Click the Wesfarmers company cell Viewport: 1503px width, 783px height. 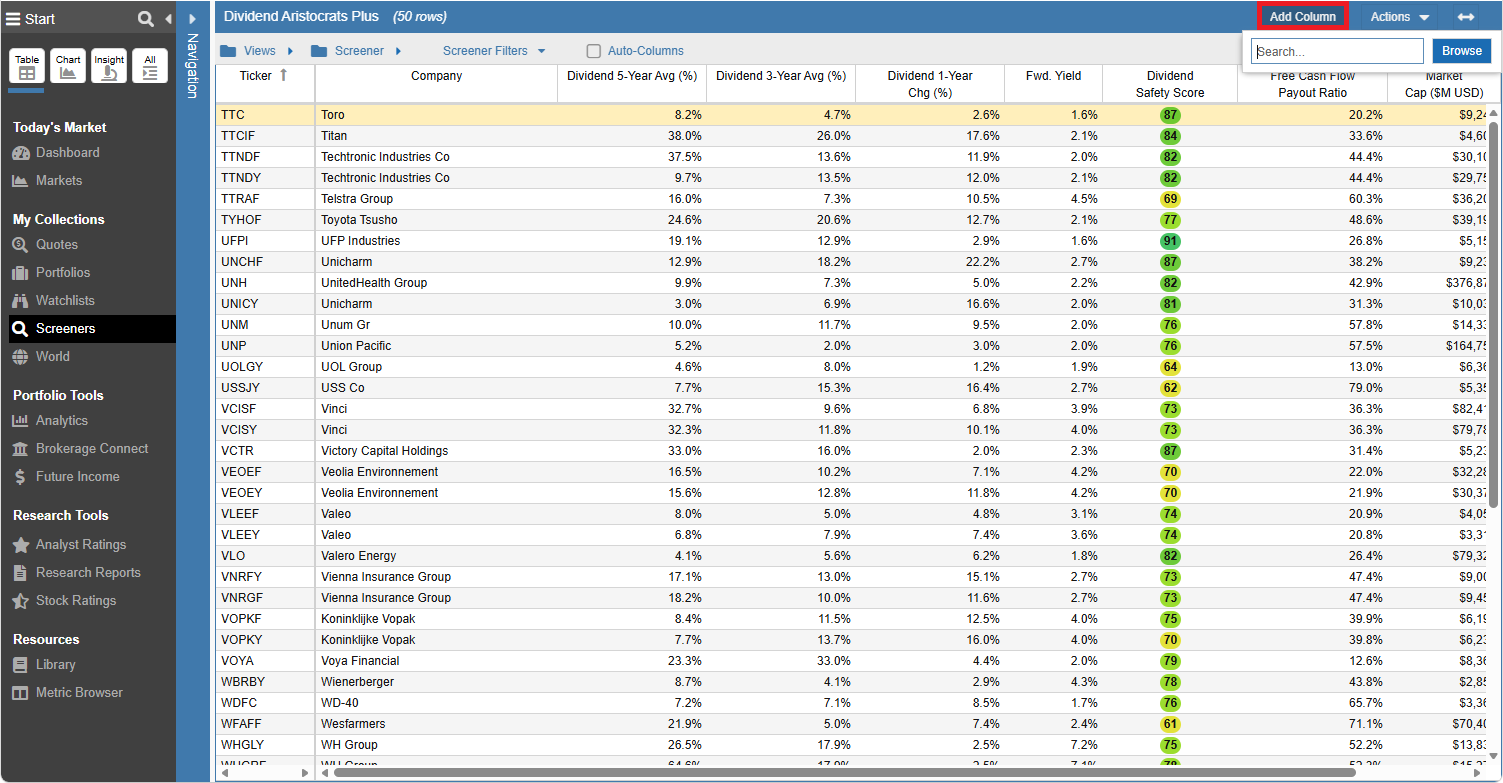pyautogui.click(x=436, y=724)
